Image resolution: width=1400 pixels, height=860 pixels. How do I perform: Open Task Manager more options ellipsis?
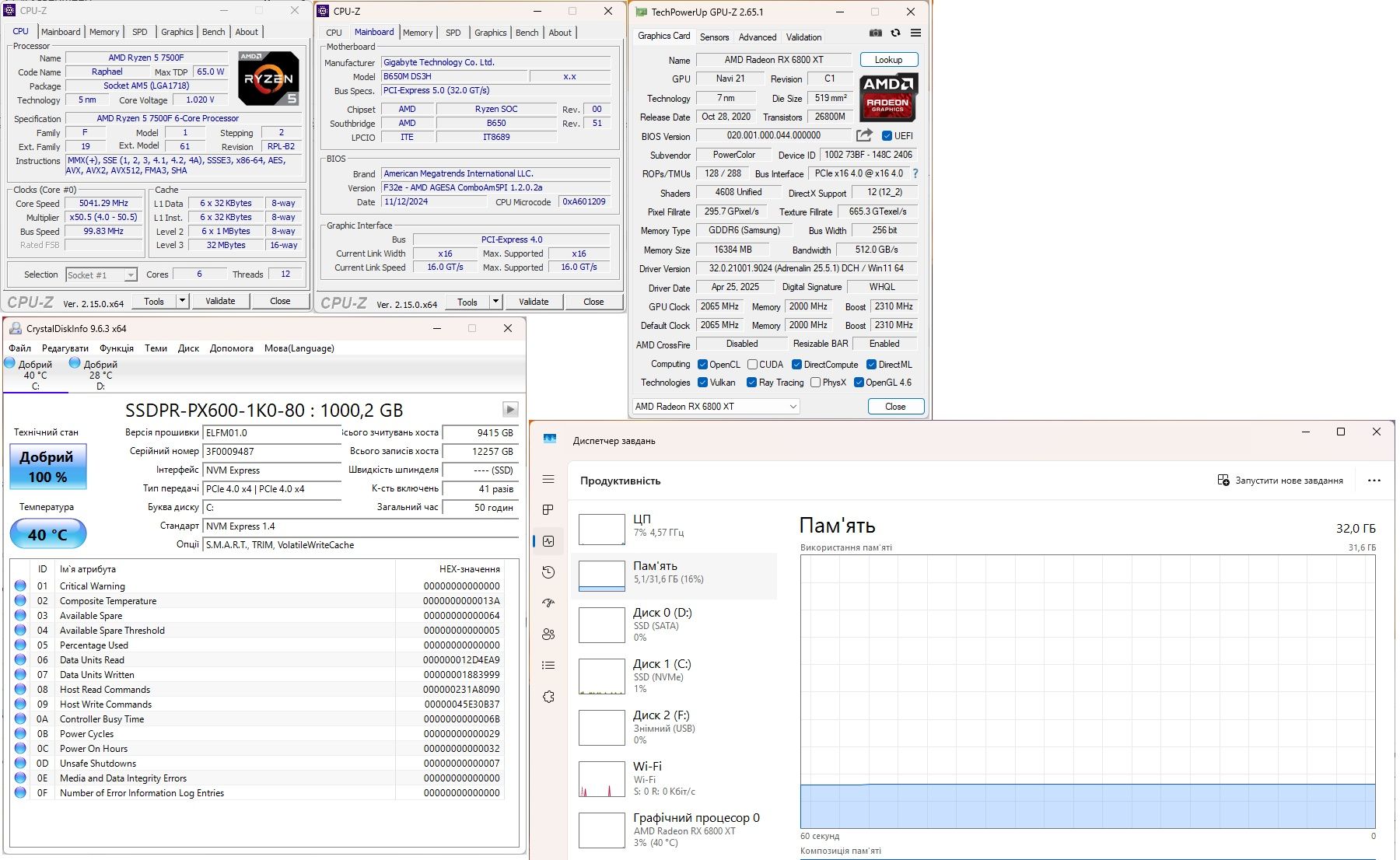pyautogui.click(x=1374, y=481)
